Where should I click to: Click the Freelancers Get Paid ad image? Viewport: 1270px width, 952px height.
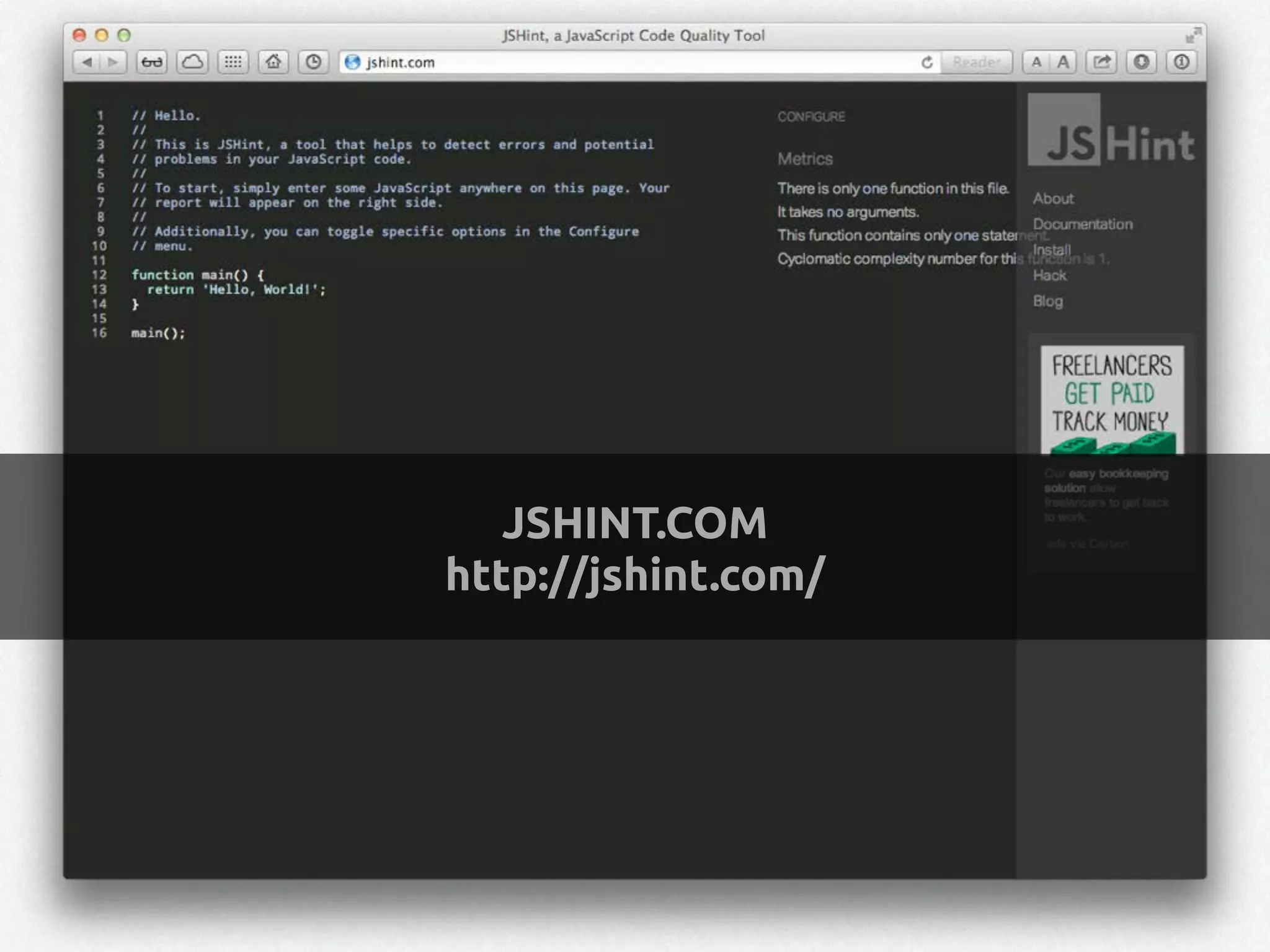[1112, 400]
